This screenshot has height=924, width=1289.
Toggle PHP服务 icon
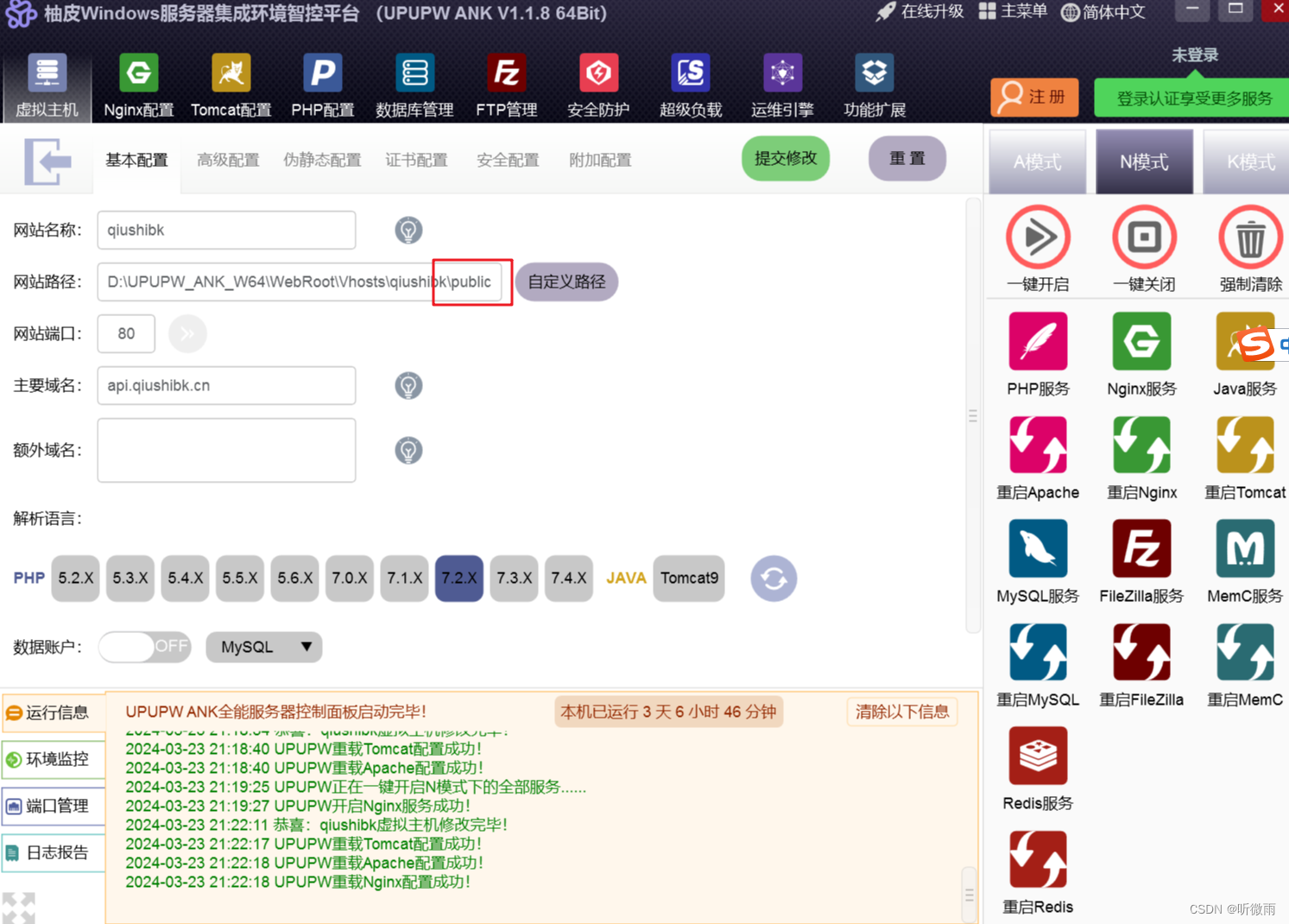click(x=1038, y=341)
